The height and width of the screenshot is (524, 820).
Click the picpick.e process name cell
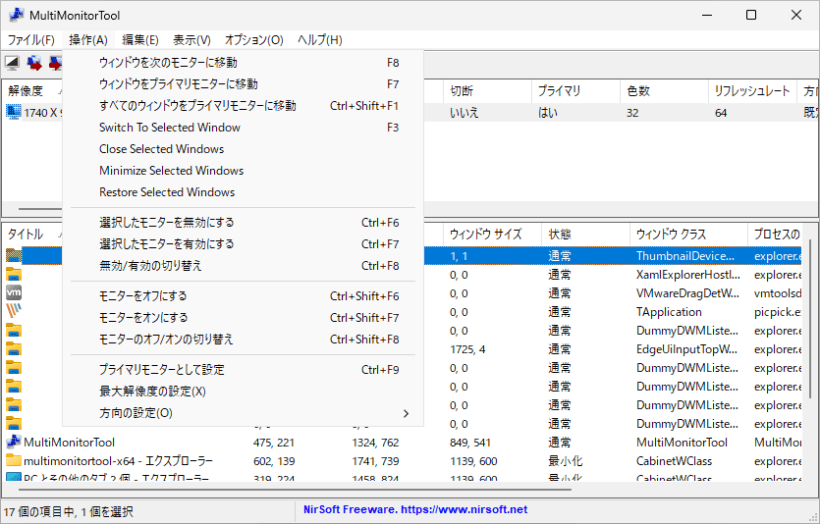(778, 312)
